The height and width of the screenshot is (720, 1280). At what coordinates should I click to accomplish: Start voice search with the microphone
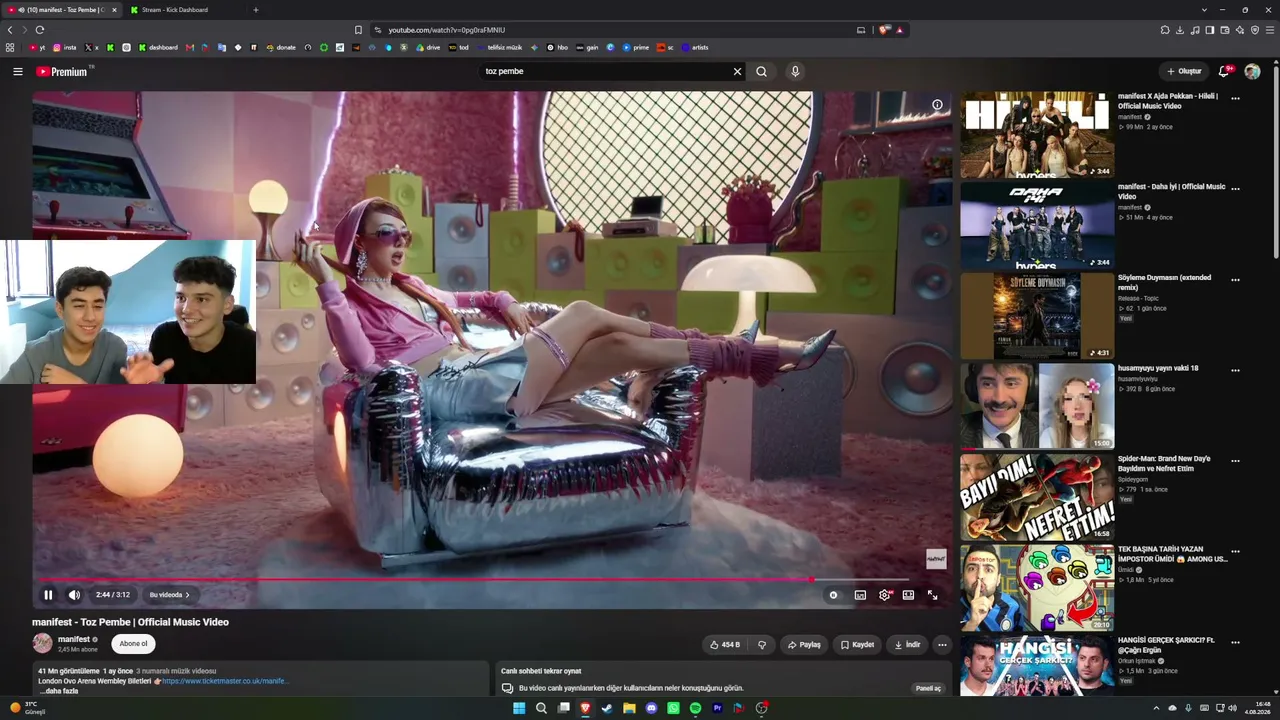click(795, 72)
